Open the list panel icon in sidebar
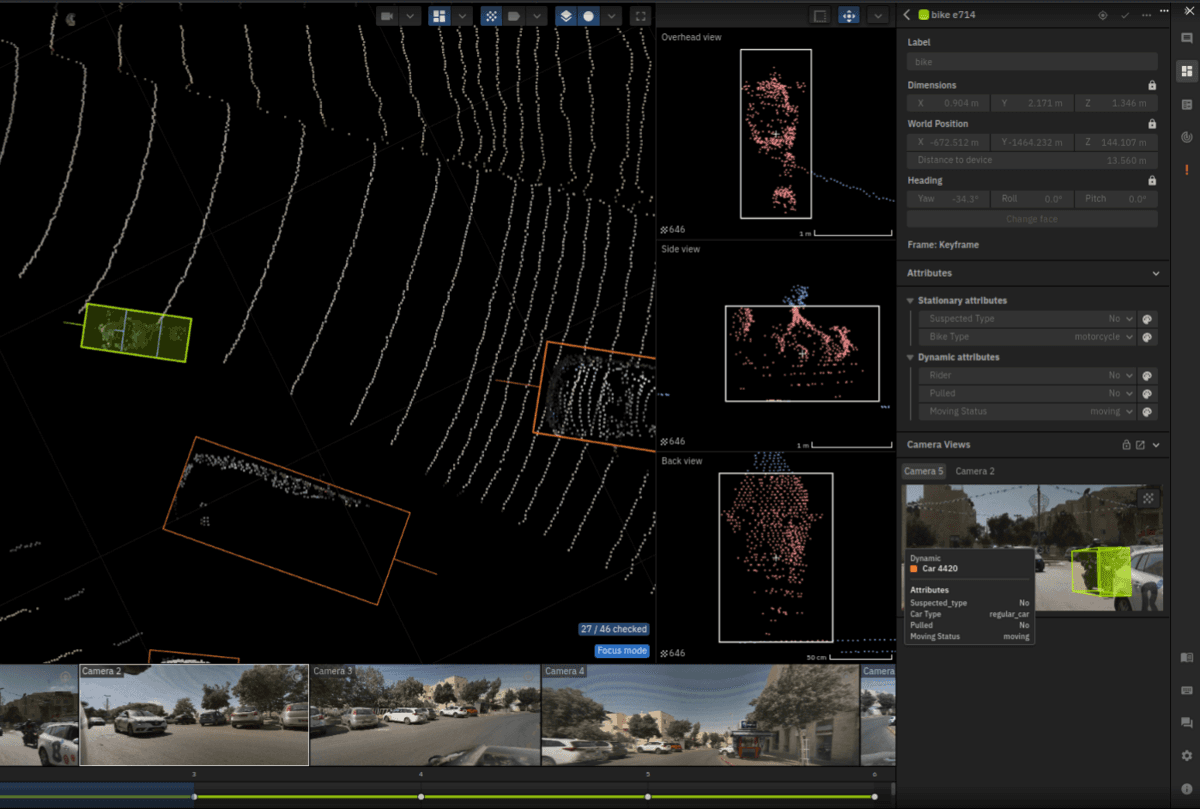The height and width of the screenshot is (809, 1200). 1186,104
